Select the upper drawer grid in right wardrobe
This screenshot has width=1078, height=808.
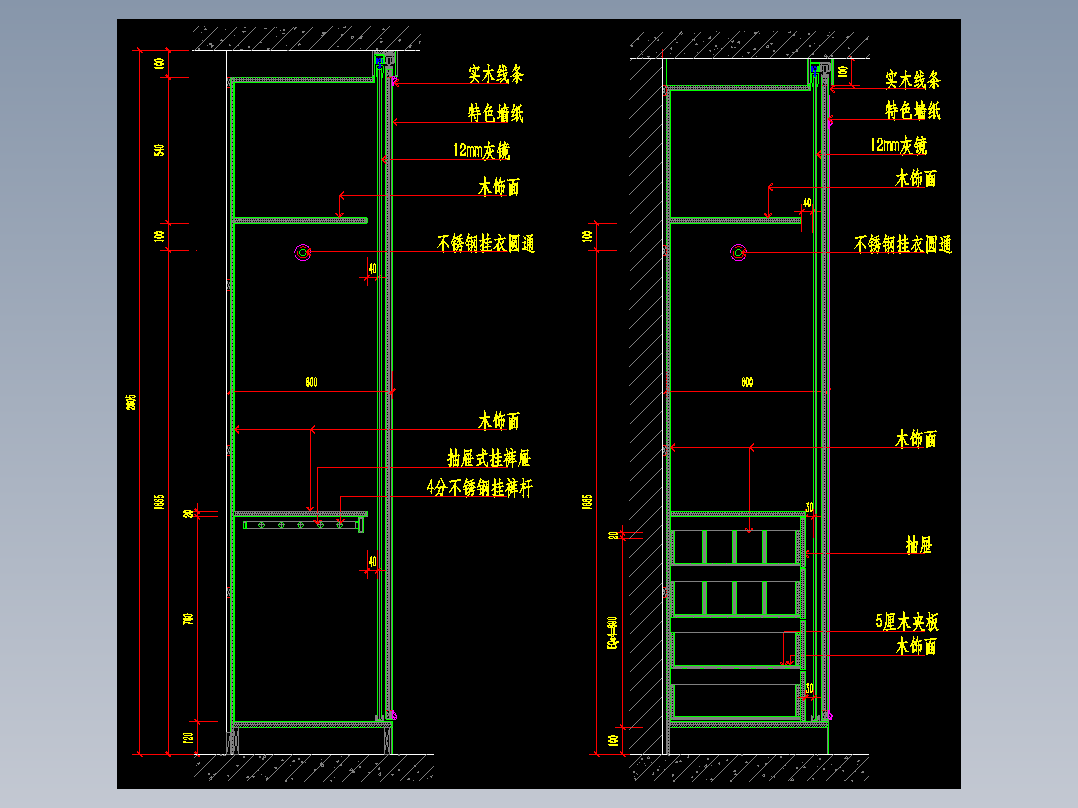click(x=735, y=547)
